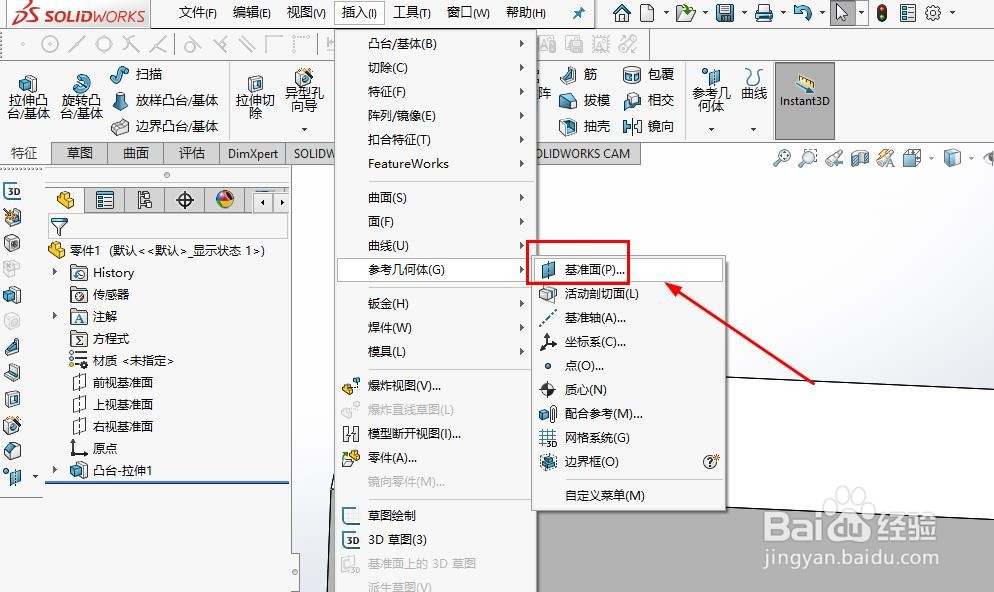The image size is (994, 592).
Task: Select Plane (基准面) from Reference Geometry submenu
Action: coord(629,269)
